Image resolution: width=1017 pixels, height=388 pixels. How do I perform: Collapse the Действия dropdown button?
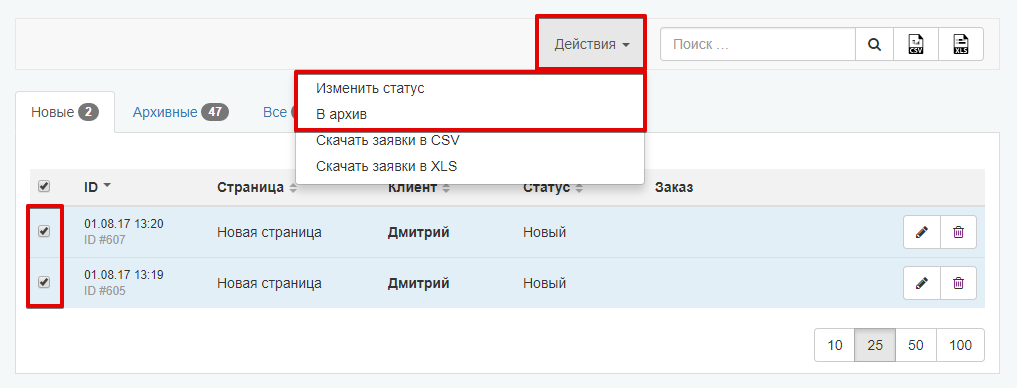(592, 44)
